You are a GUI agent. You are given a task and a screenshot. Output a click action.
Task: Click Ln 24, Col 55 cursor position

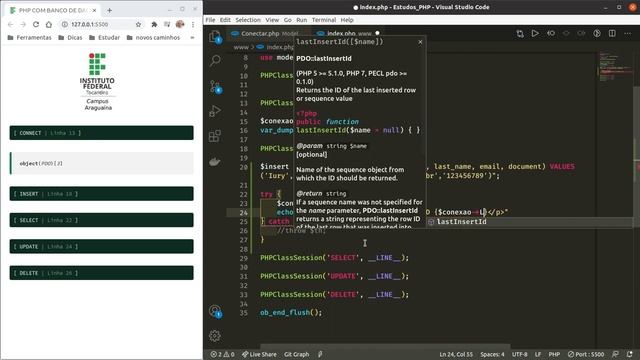pyautogui.click(x=456, y=354)
